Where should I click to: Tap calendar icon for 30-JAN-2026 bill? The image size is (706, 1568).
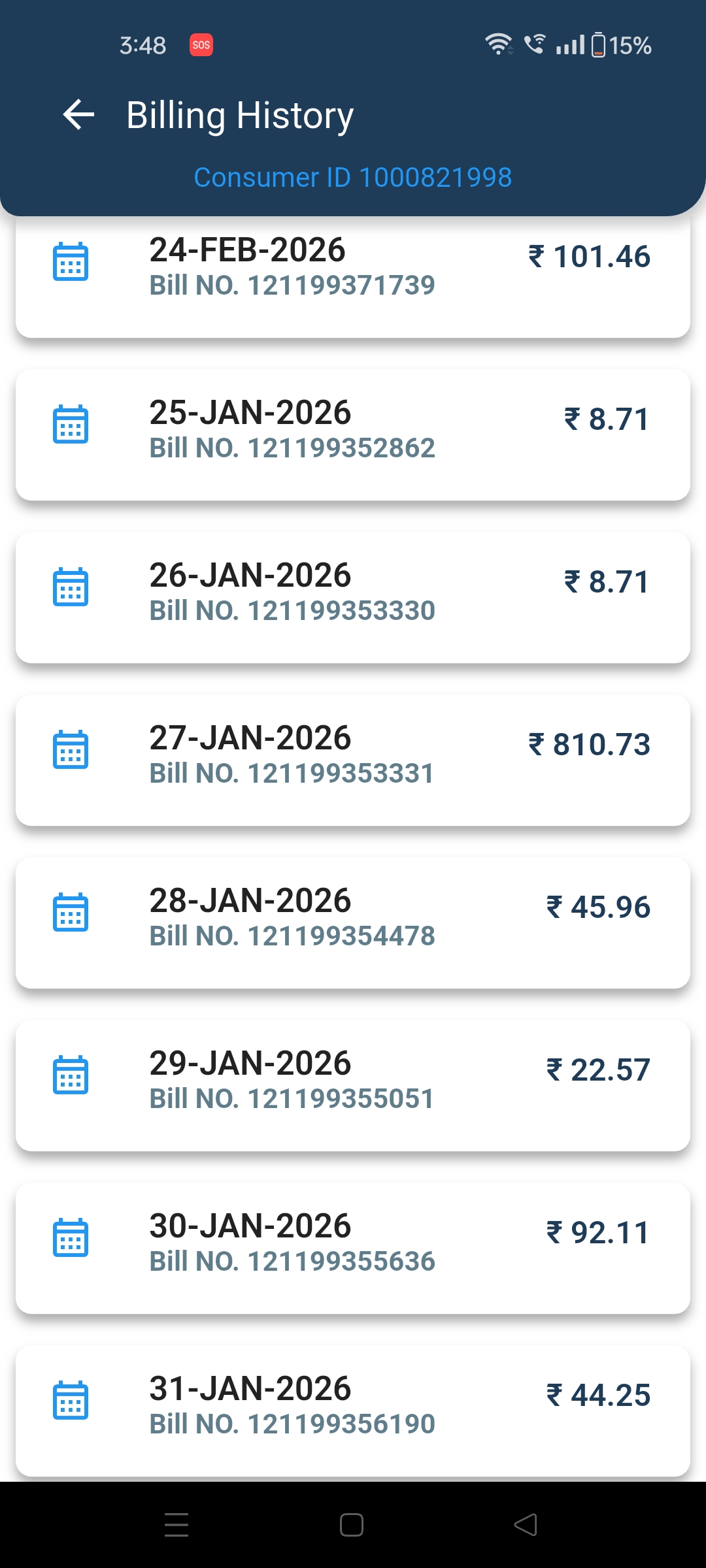[x=71, y=1237]
